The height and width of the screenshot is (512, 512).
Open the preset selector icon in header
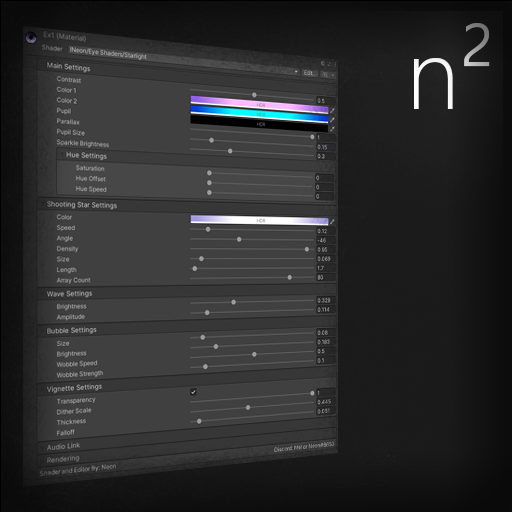pos(329,63)
